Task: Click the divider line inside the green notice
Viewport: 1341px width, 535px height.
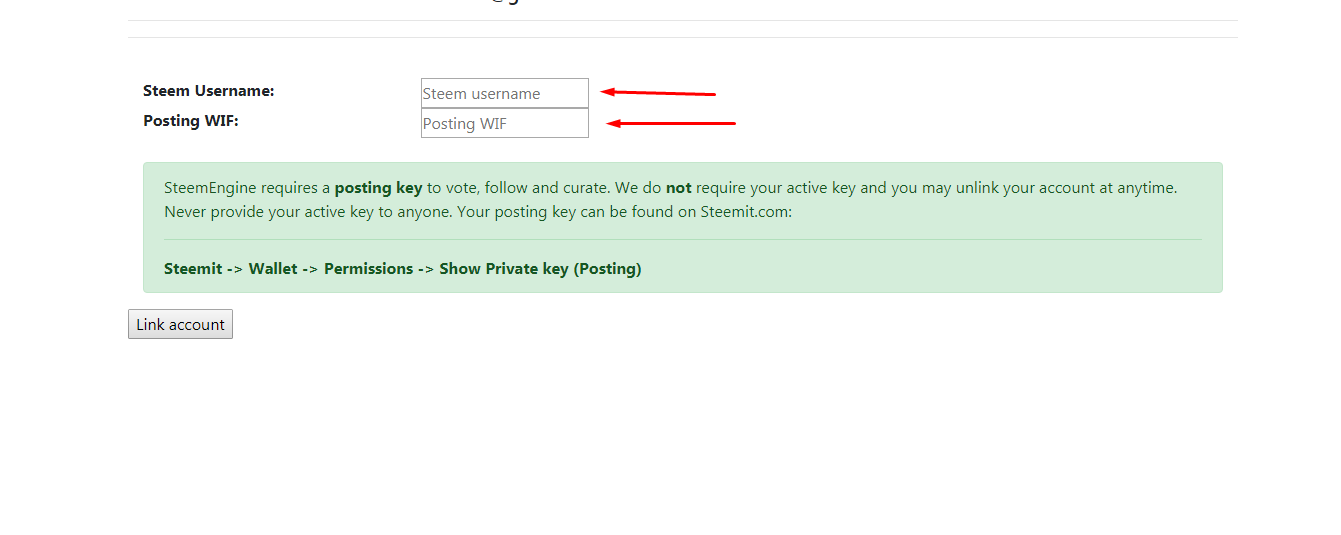Action: [x=683, y=240]
